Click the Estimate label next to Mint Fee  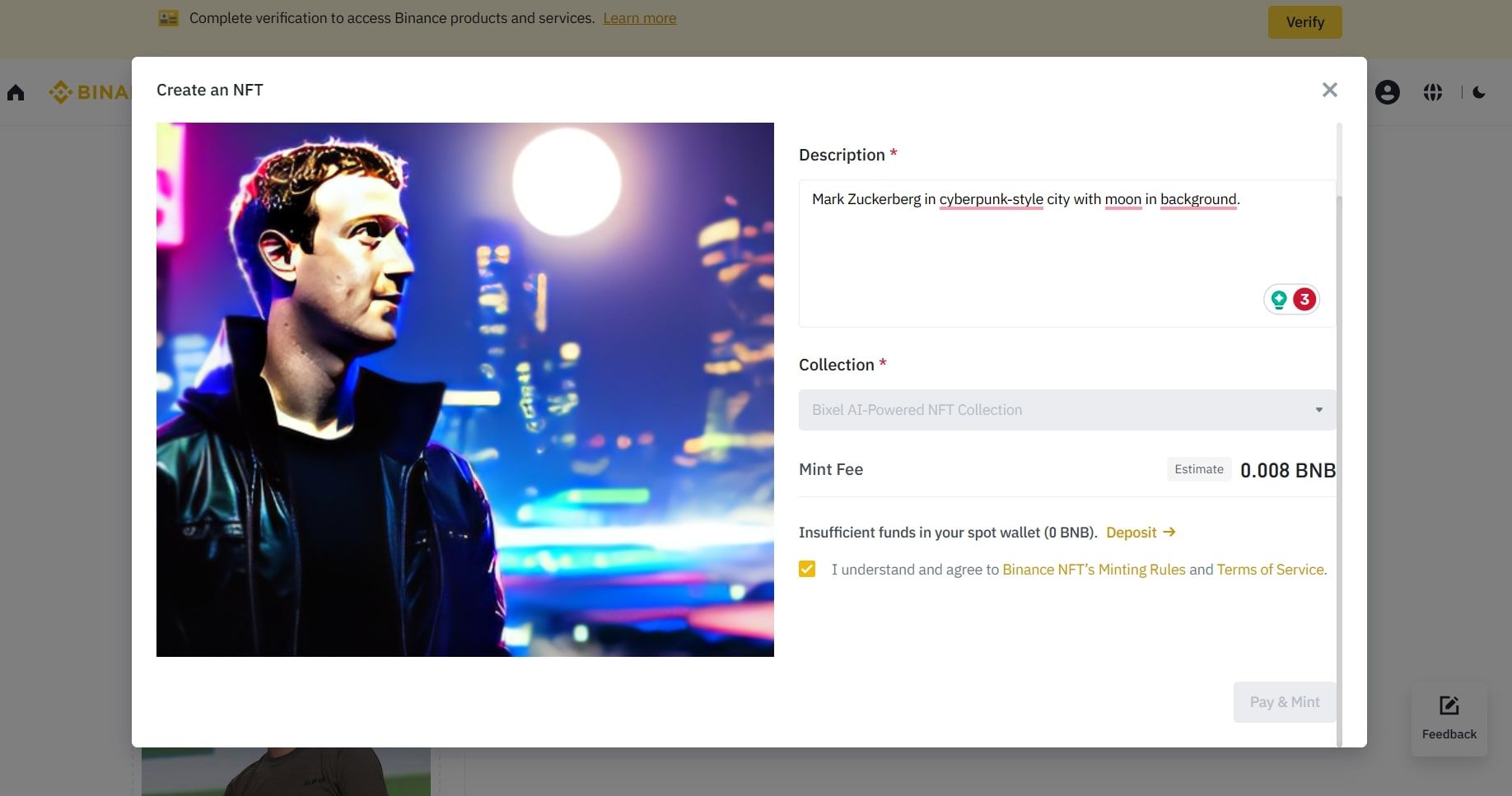pyautogui.click(x=1198, y=468)
